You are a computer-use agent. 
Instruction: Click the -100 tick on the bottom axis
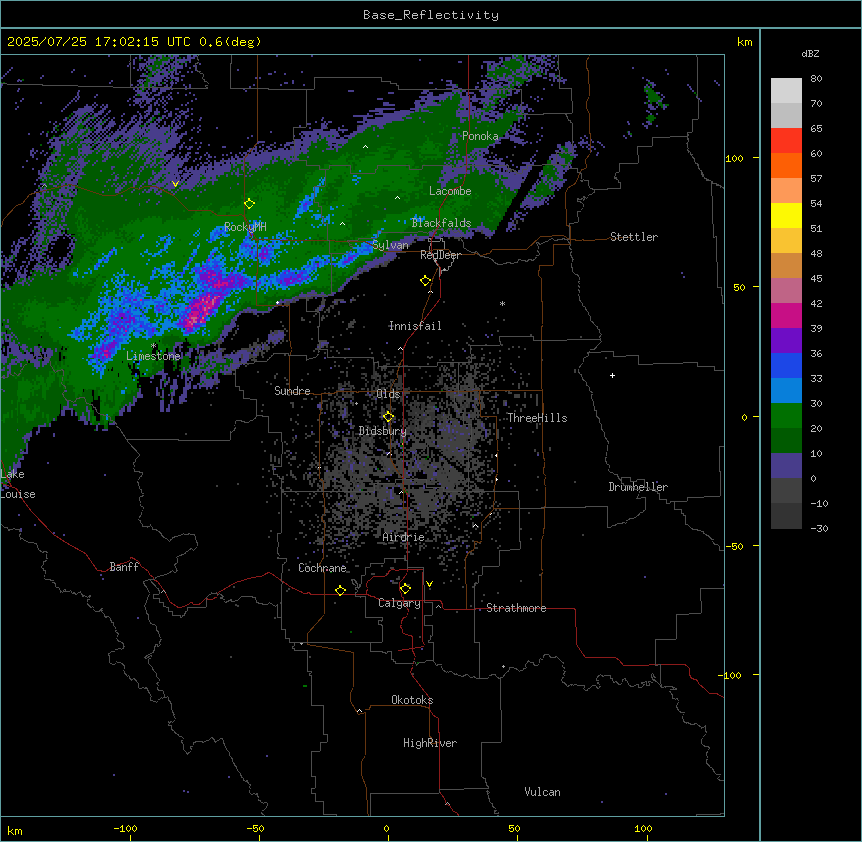point(125,828)
